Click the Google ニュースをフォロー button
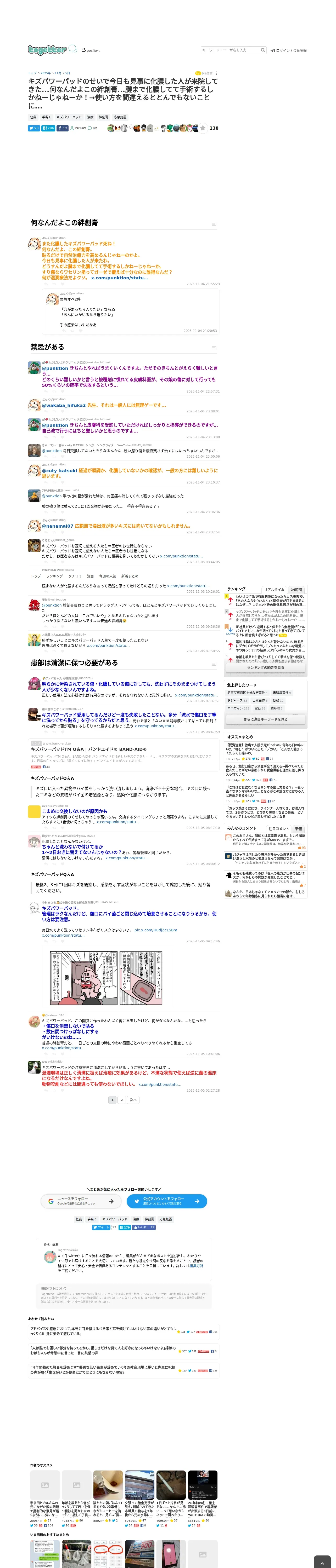The height and width of the screenshot is (1568, 336). pos(81,1202)
